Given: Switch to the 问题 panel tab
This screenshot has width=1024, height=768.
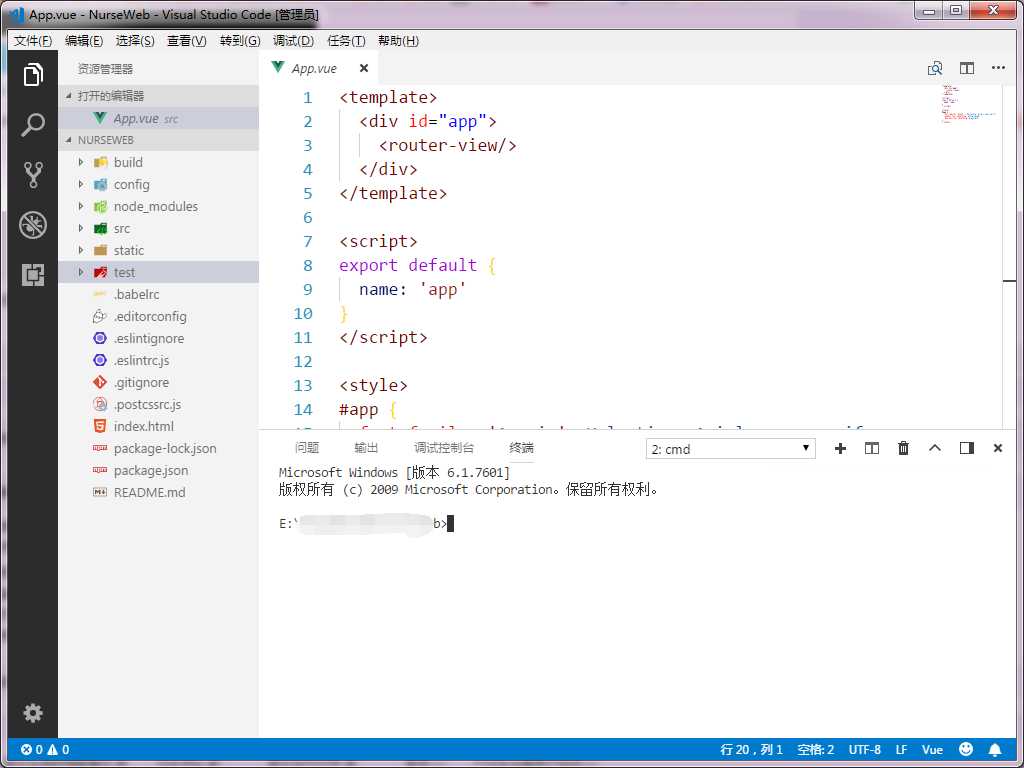Looking at the screenshot, I should click(307, 448).
